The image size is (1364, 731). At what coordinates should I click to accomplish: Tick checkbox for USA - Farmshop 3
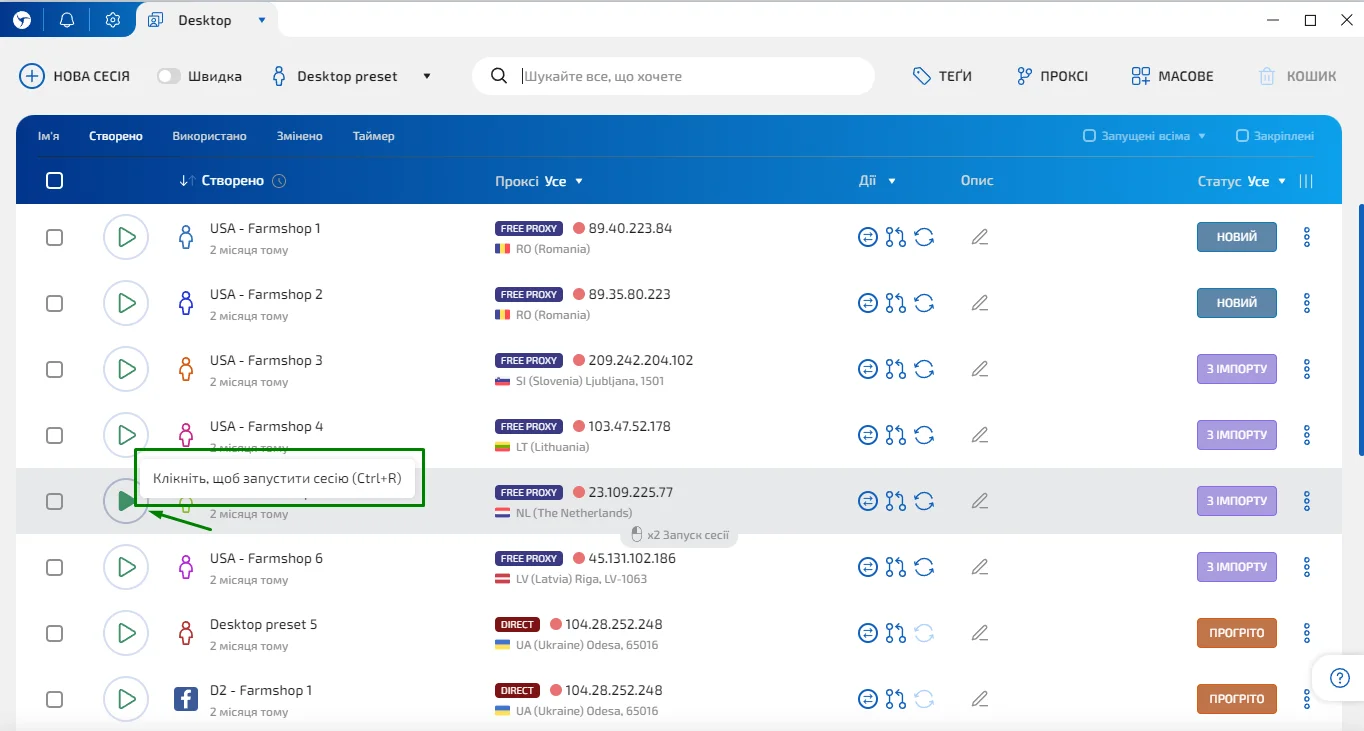click(x=55, y=369)
